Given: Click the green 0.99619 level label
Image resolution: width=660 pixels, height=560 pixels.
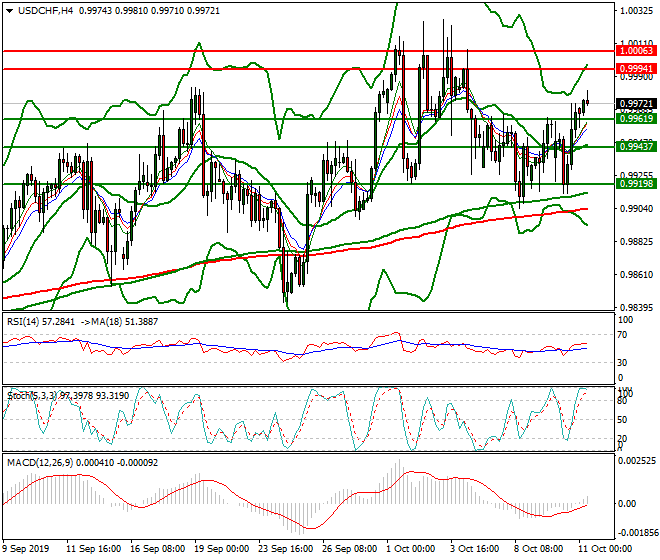Looking at the screenshot, I should [637, 119].
